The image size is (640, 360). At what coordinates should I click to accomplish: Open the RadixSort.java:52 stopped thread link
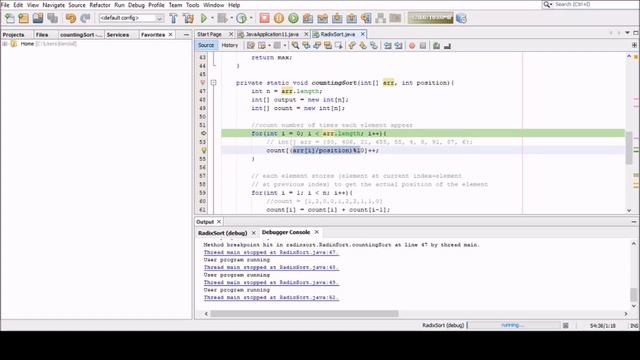coord(271,298)
